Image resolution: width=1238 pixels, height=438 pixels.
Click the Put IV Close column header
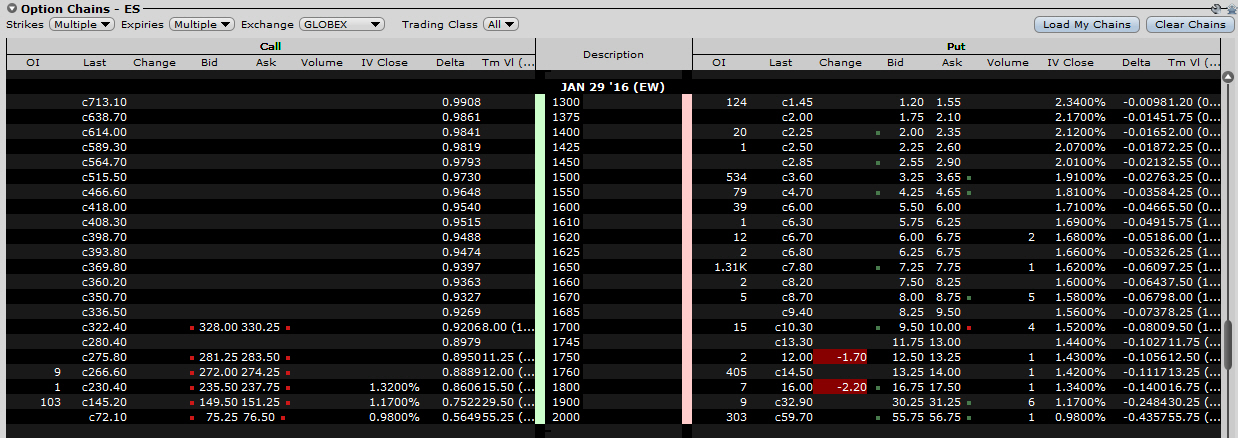pyautogui.click(x=1071, y=62)
